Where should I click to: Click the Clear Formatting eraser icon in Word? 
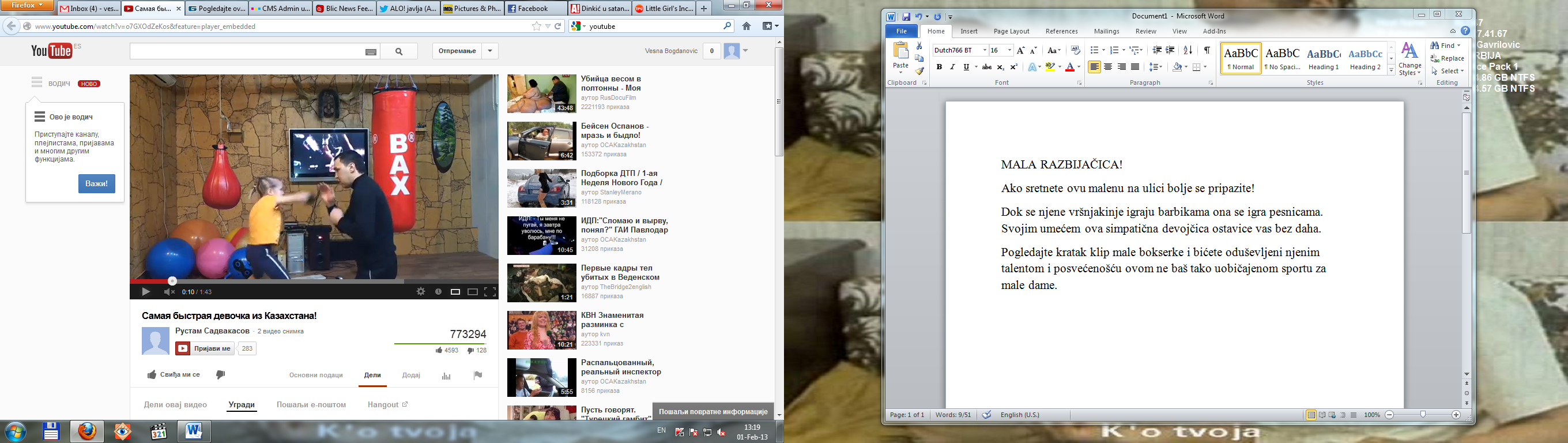pos(1076,51)
